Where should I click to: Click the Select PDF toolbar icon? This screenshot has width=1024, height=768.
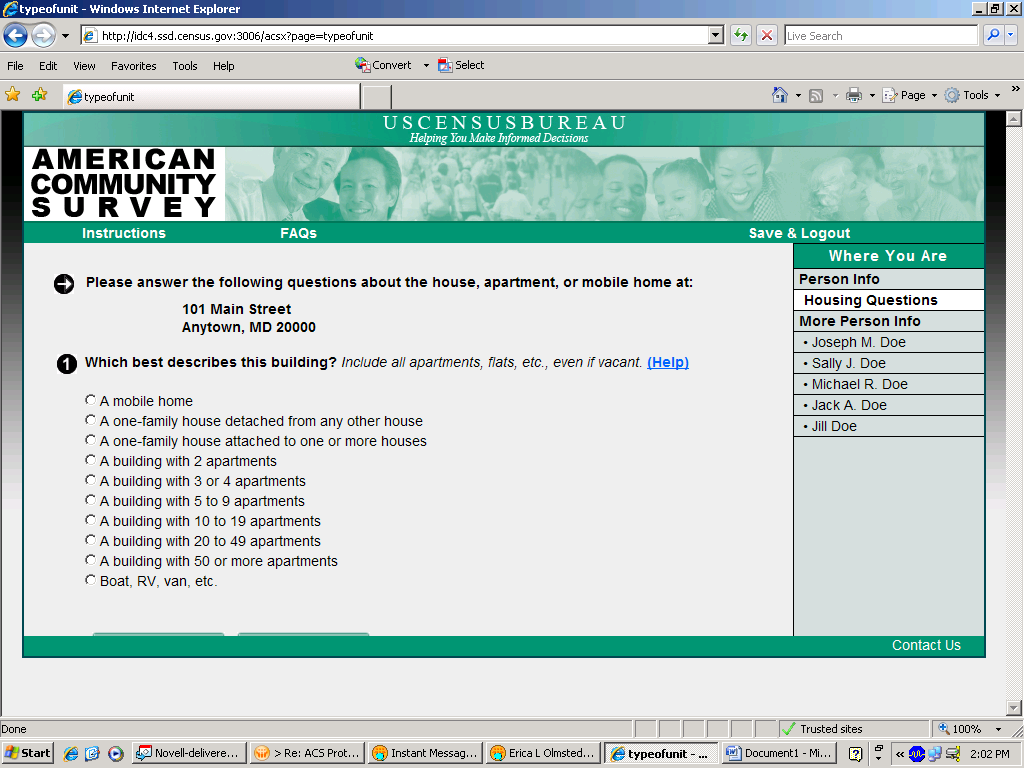(x=461, y=65)
